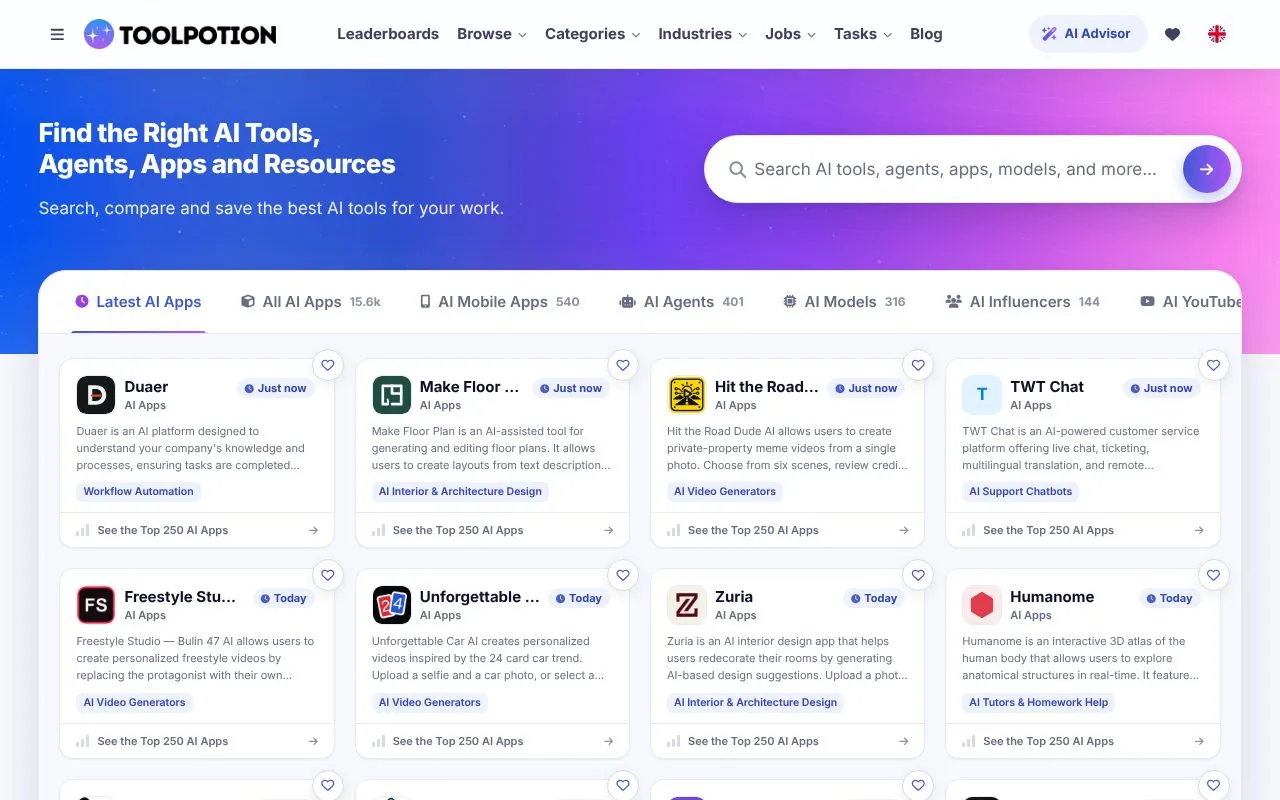The width and height of the screenshot is (1280, 800).
Task: Favorite the Unforgettable Car card
Action: 623,575
